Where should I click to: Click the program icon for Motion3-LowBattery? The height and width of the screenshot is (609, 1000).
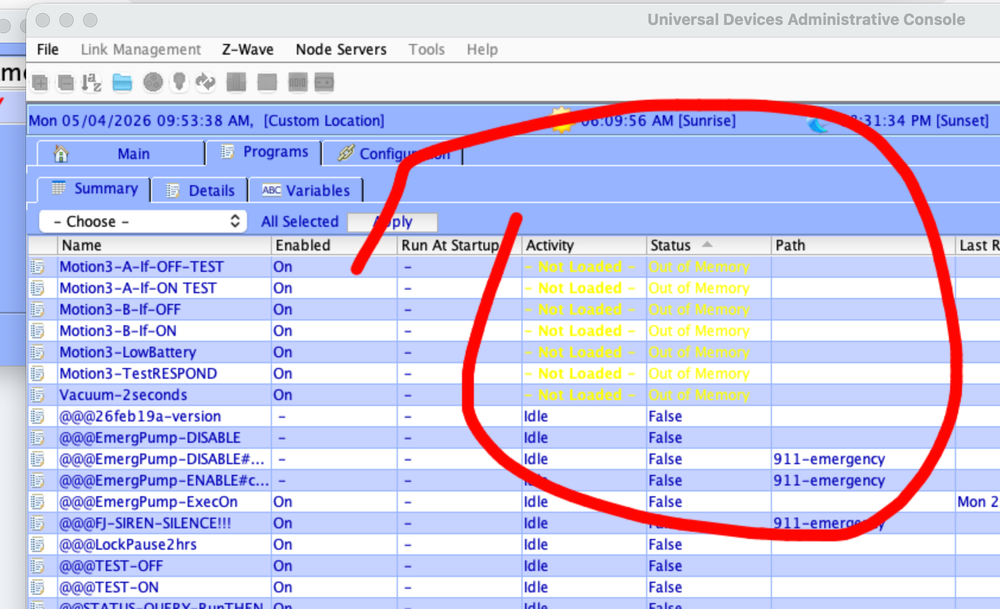pos(38,352)
